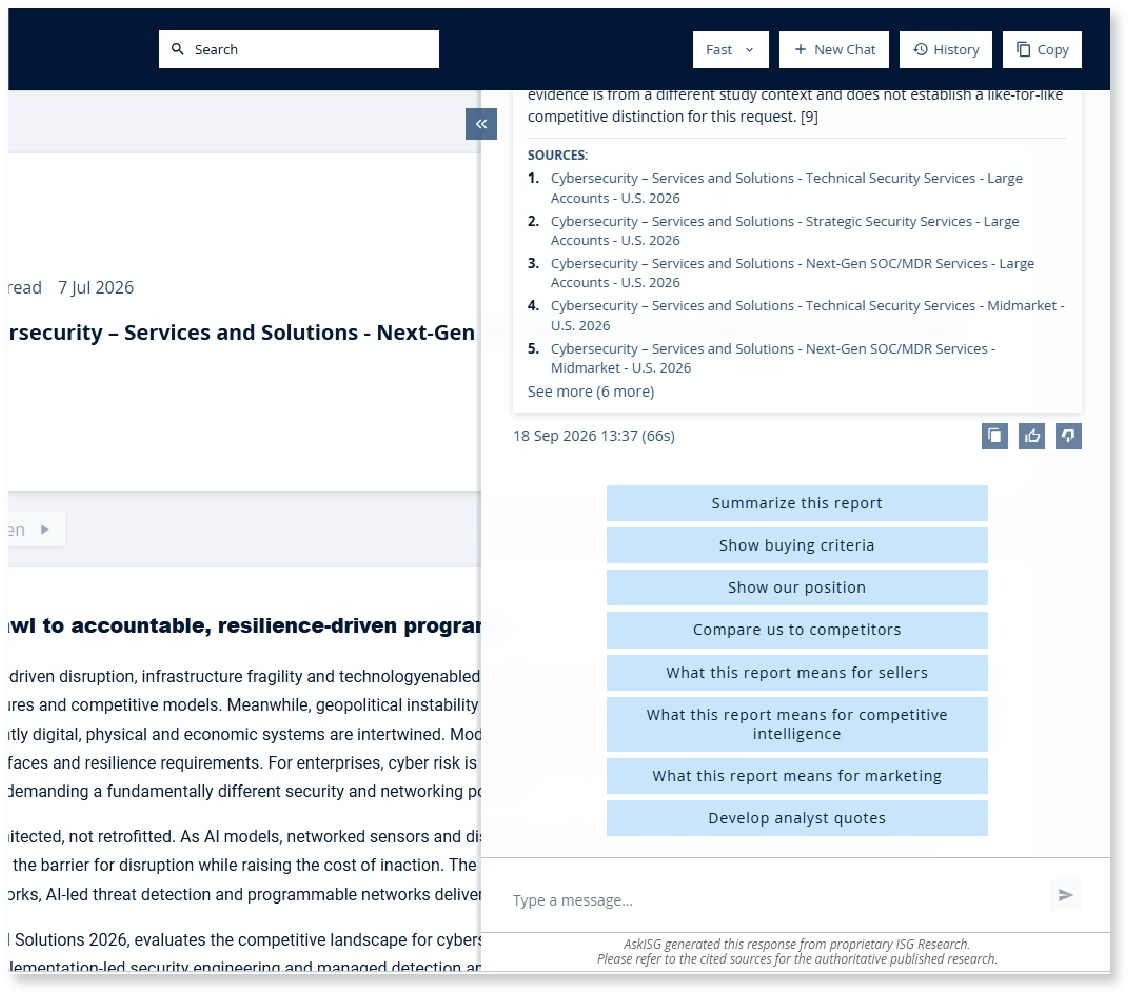This screenshot has height=997, width=1133.
Task: Open Next-Gen SOC/MDR Midmarket source
Action: tap(772, 358)
